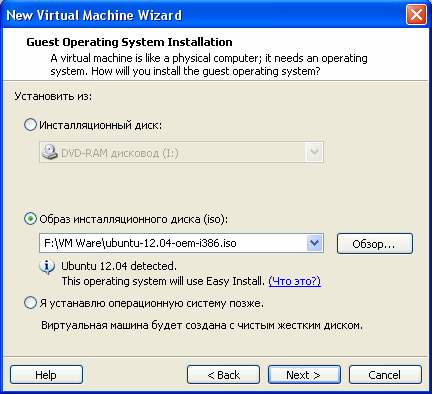Proceed with the Next > button

[x=304, y=375]
